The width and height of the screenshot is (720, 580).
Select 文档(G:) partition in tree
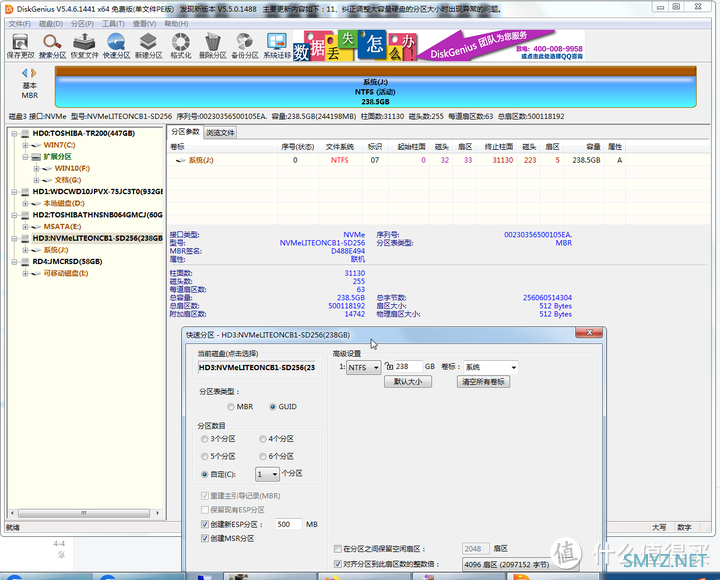click(x=68, y=180)
